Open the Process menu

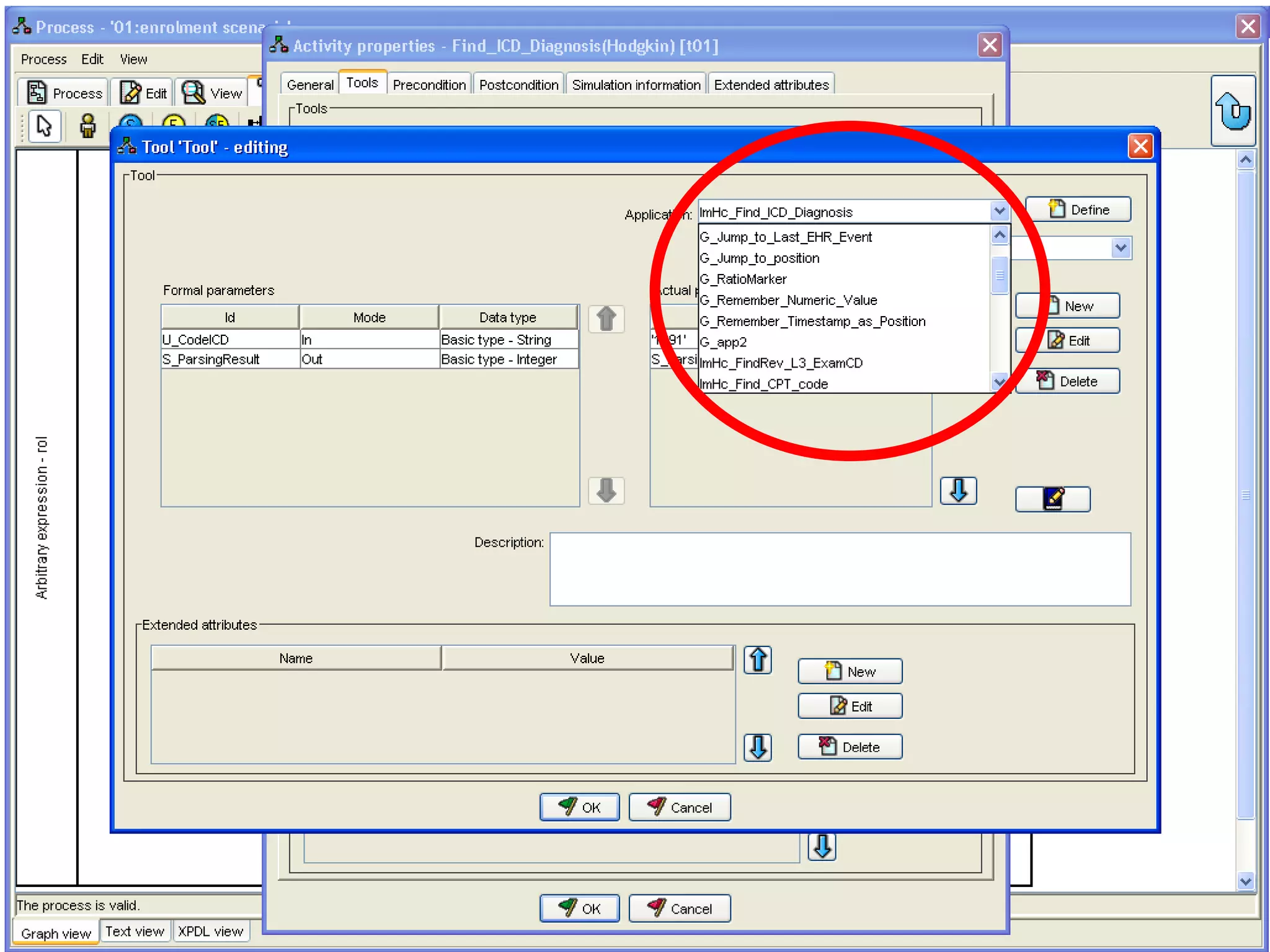pos(43,59)
